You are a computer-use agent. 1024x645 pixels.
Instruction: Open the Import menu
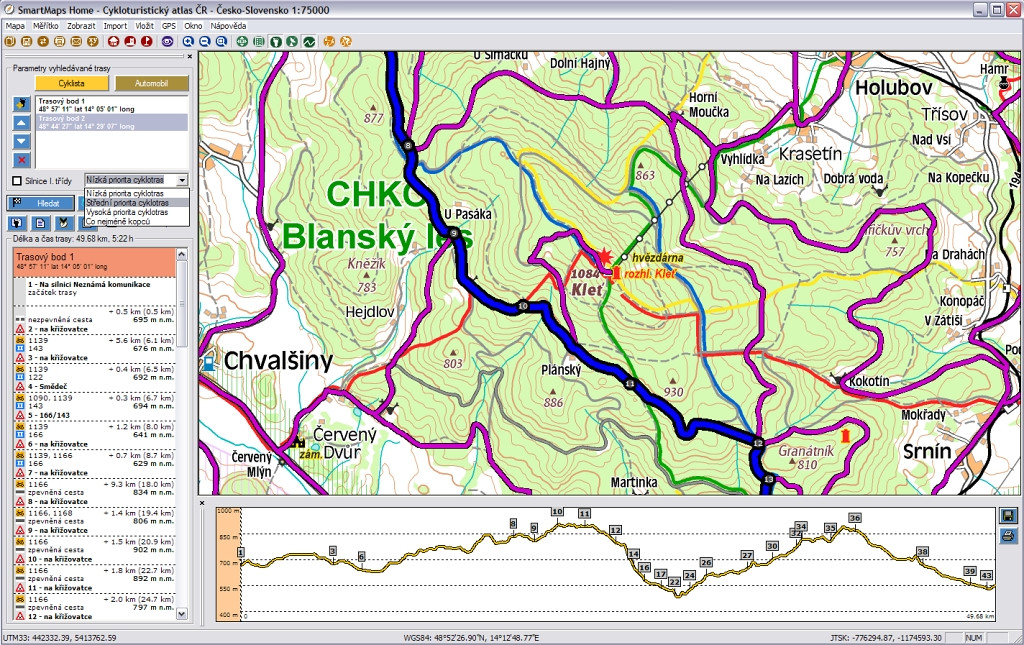[115, 26]
